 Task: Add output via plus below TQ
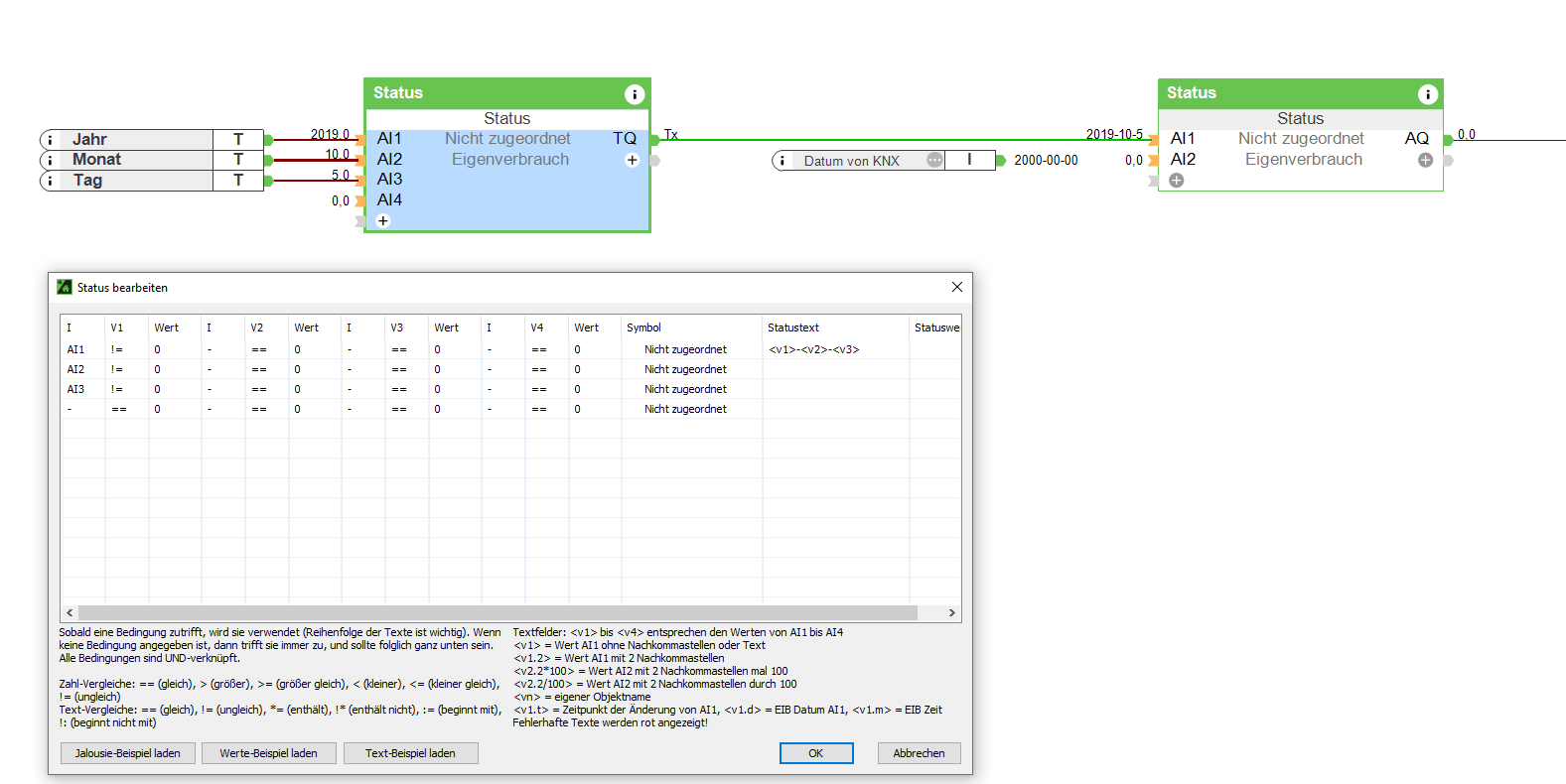[x=632, y=160]
